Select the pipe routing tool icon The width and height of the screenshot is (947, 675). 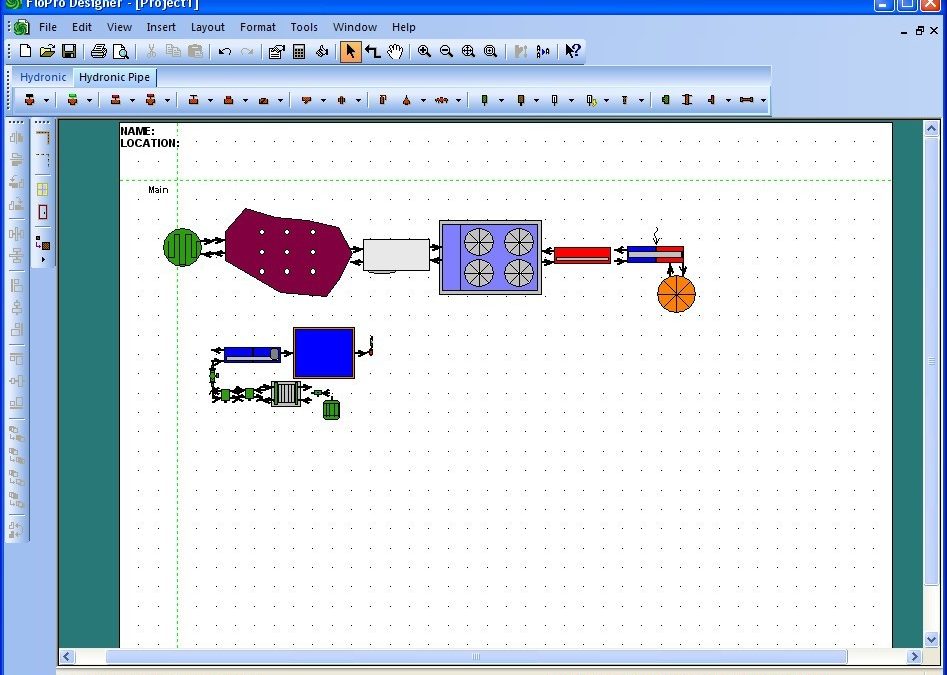[x=372, y=51]
